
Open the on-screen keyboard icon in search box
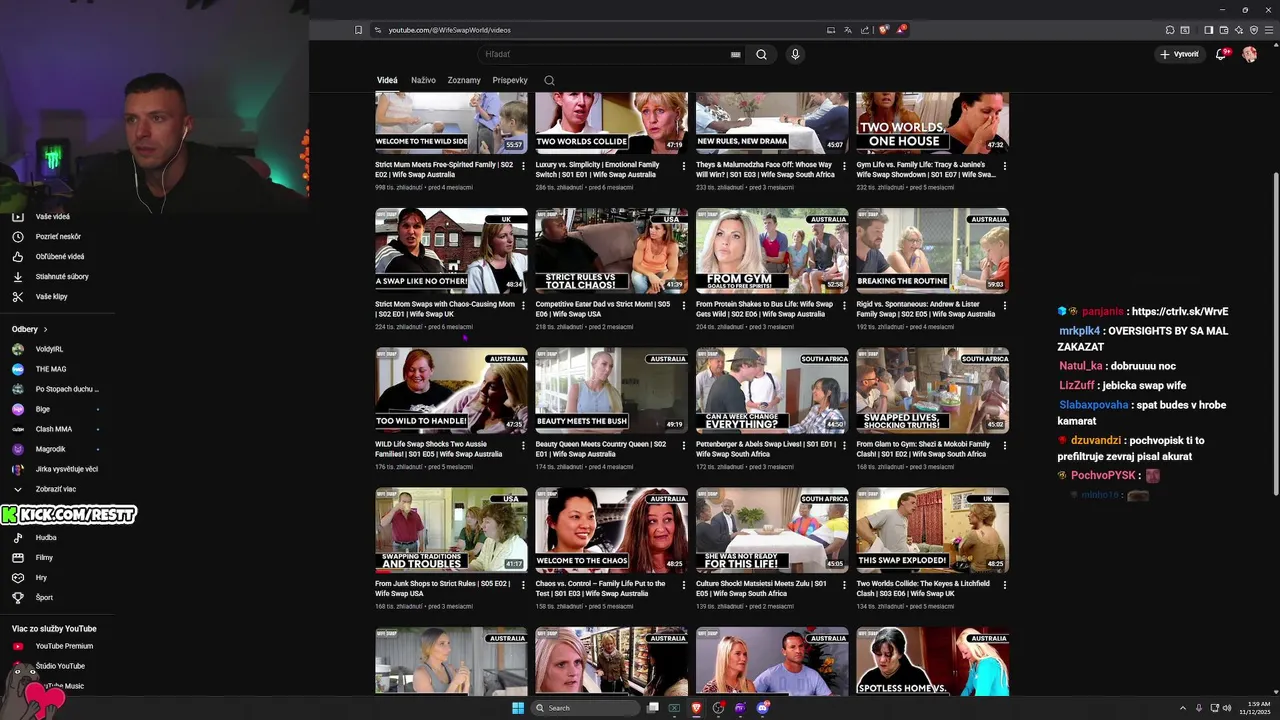click(x=736, y=54)
